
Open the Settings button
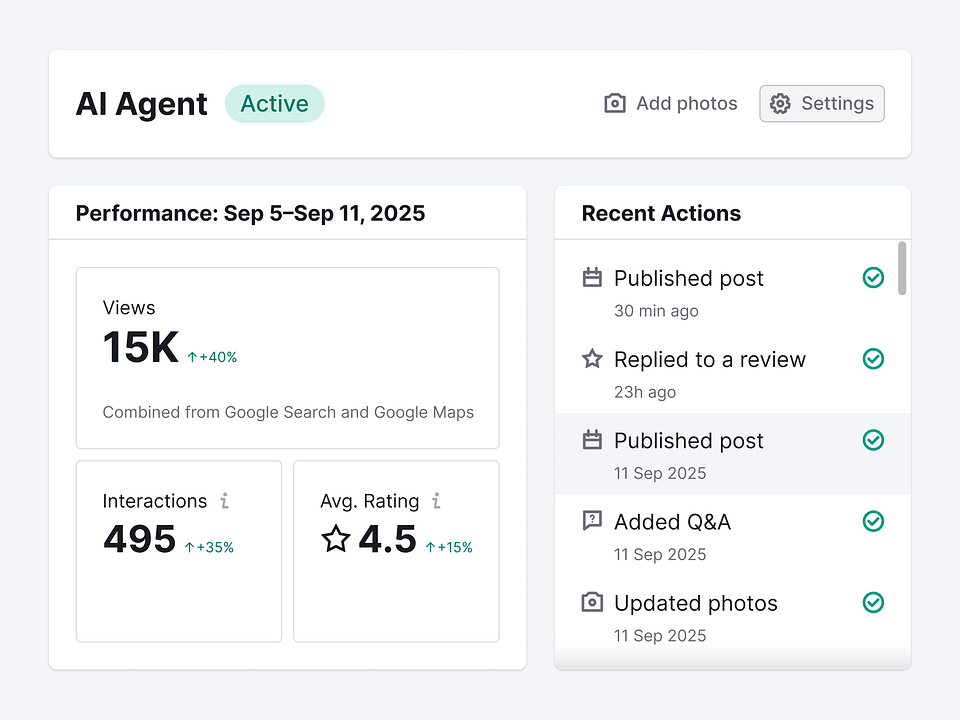click(822, 104)
